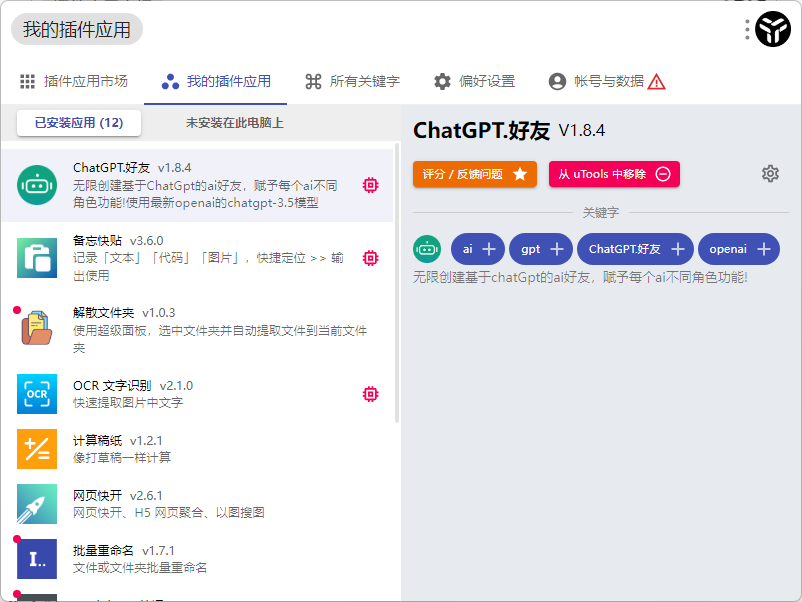Click the 评分 / 反馈问题 button
This screenshot has width=802, height=602.
pyautogui.click(x=475, y=174)
